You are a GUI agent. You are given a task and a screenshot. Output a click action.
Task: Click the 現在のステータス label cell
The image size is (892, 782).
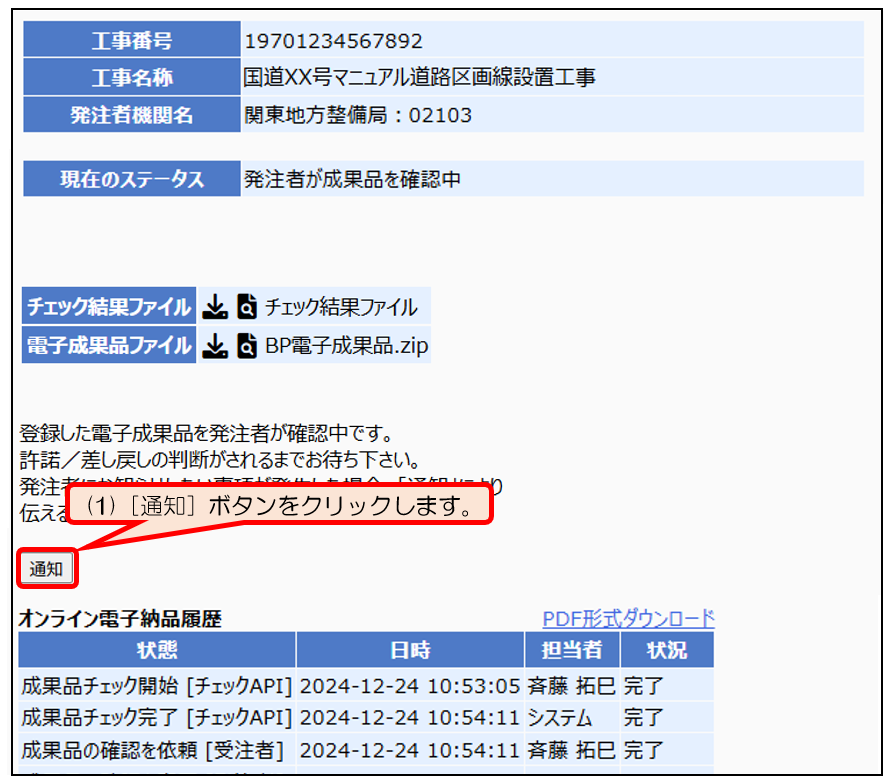[x=131, y=180]
